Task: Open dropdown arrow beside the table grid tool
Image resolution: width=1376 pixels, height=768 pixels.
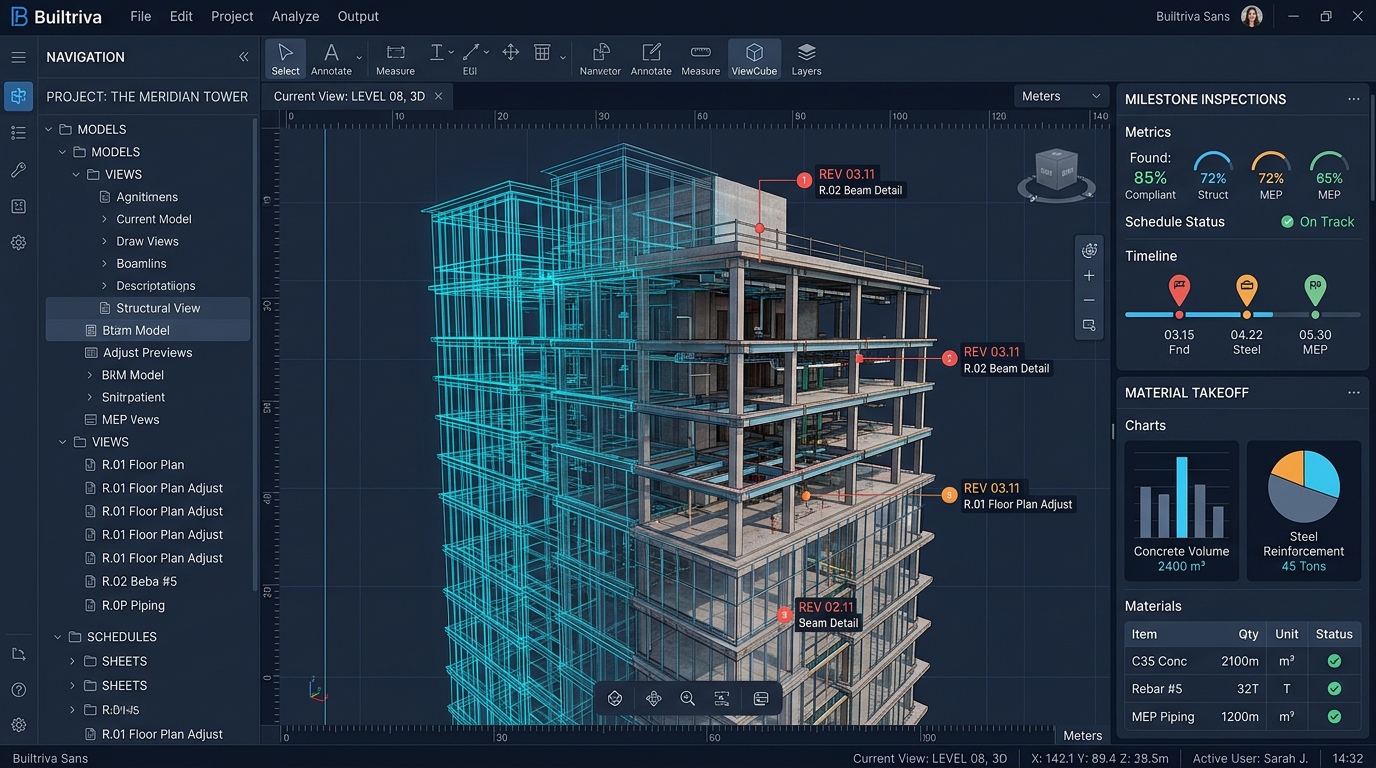Action: pyautogui.click(x=563, y=58)
